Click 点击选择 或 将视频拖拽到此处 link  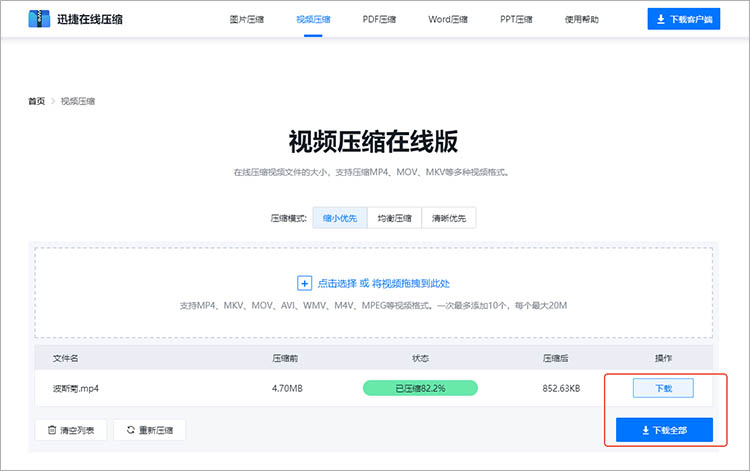pos(384,283)
